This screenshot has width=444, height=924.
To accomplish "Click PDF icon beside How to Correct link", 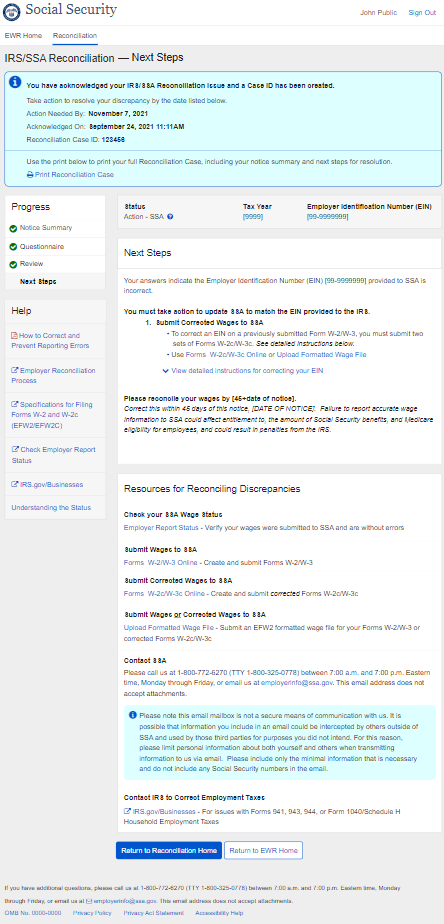I will click(15, 335).
